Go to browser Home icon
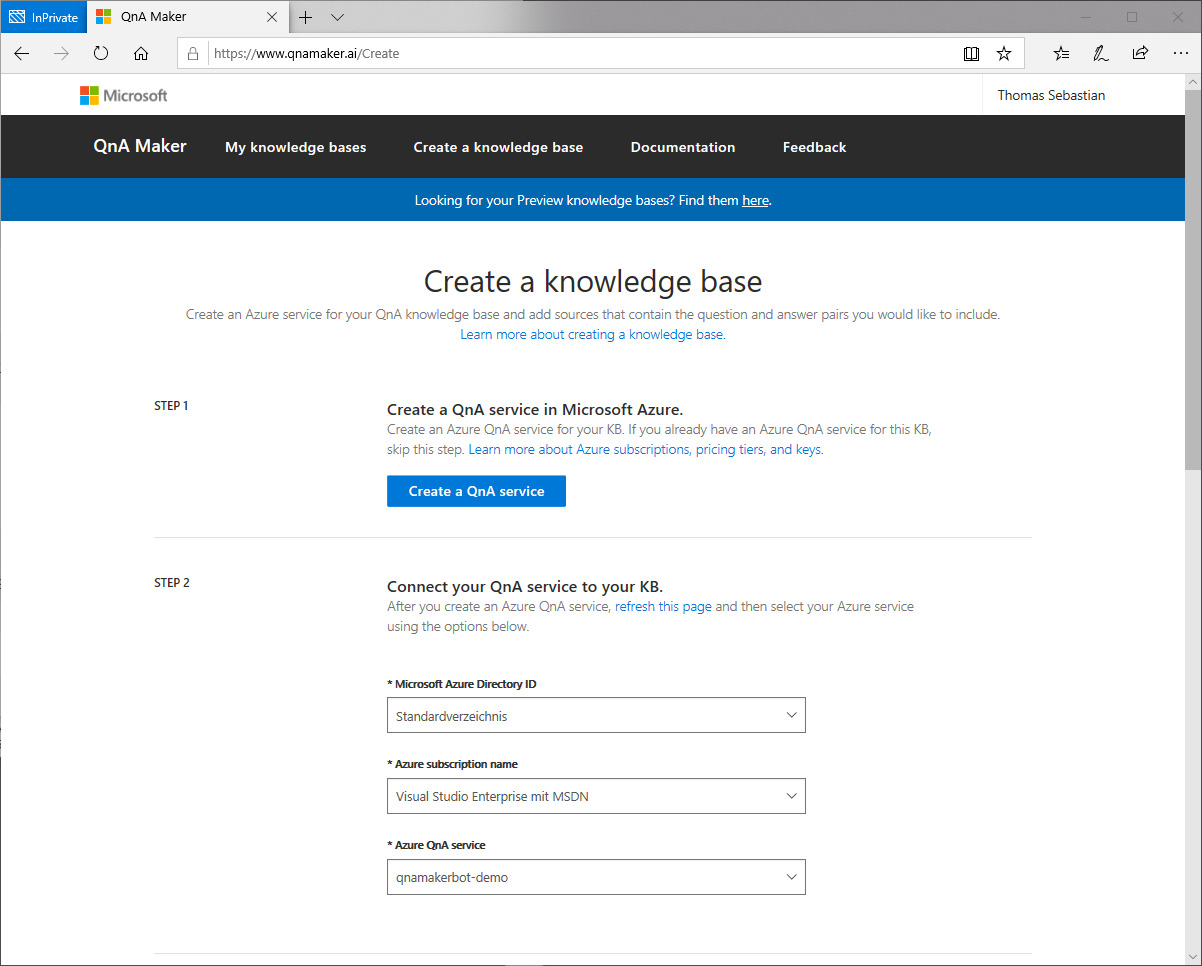 [141, 54]
